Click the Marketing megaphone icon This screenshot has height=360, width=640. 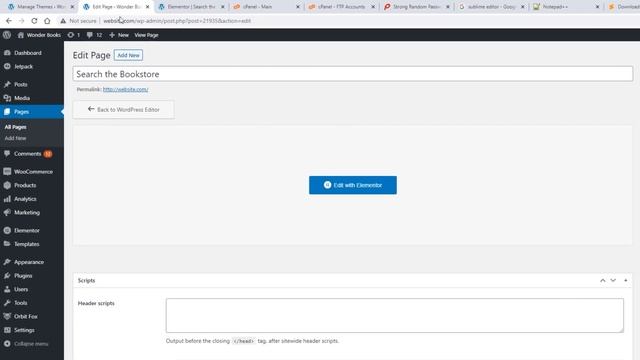(x=7, y=212)
